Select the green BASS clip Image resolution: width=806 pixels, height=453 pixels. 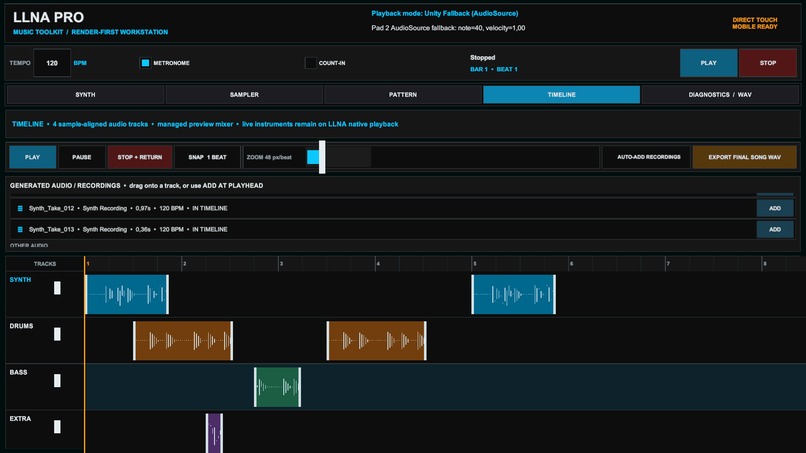coord(278,387)
